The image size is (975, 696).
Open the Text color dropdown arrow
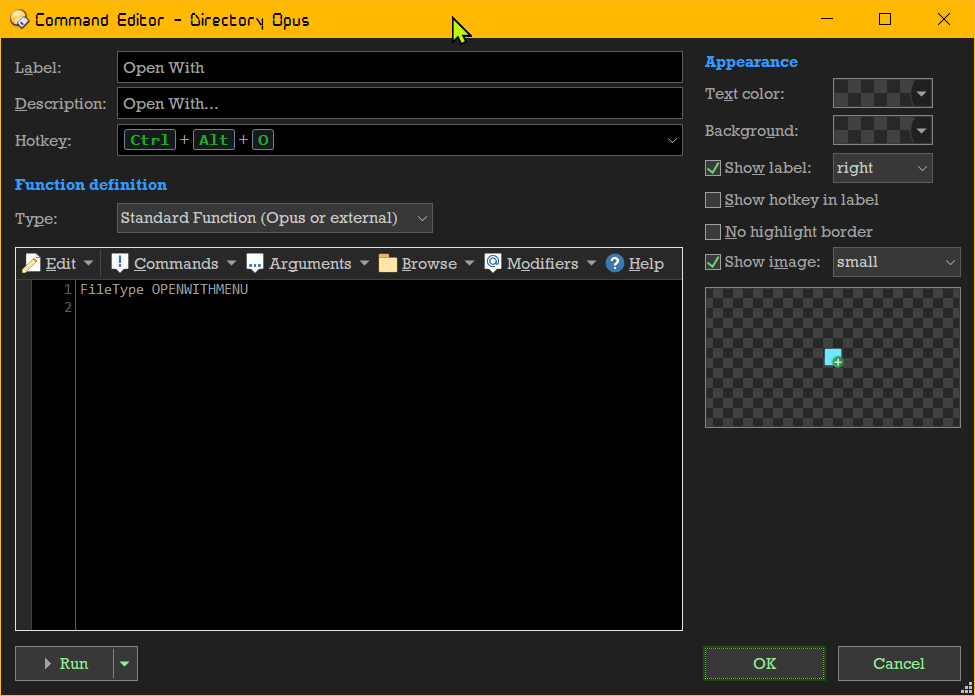[x=922, y=94]
